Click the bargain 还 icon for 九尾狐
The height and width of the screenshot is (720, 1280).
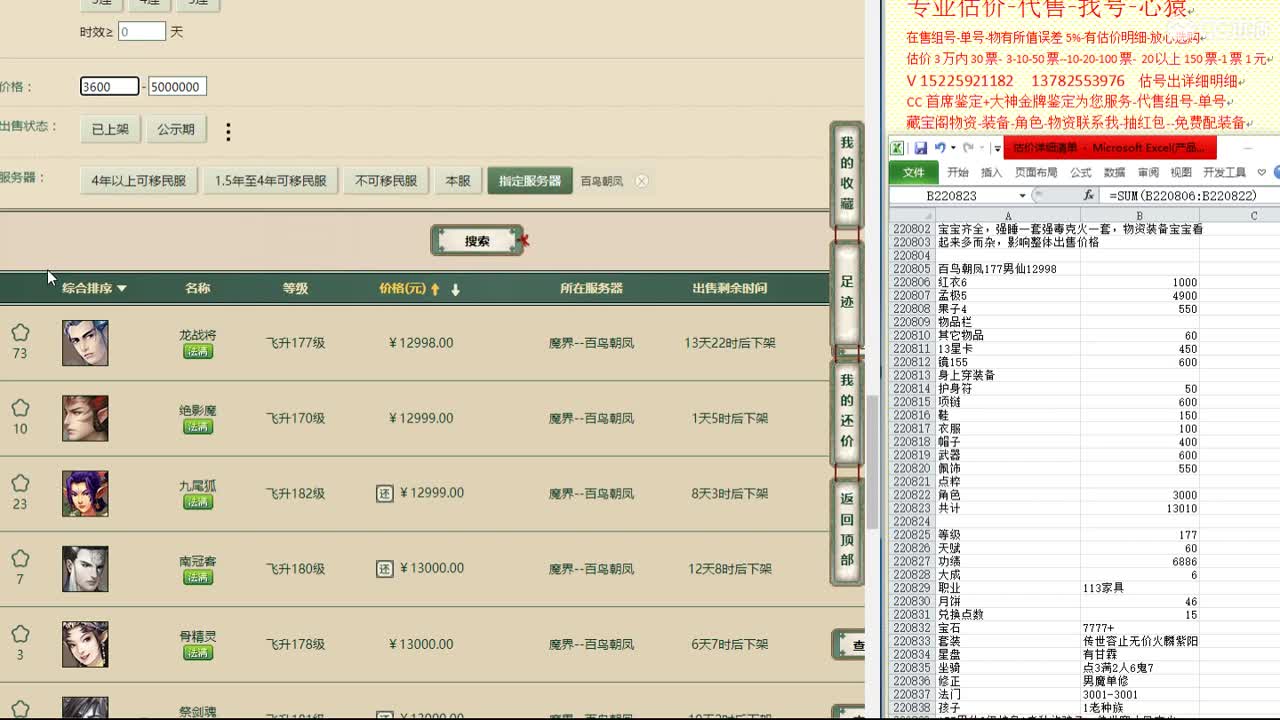[385, 493]
